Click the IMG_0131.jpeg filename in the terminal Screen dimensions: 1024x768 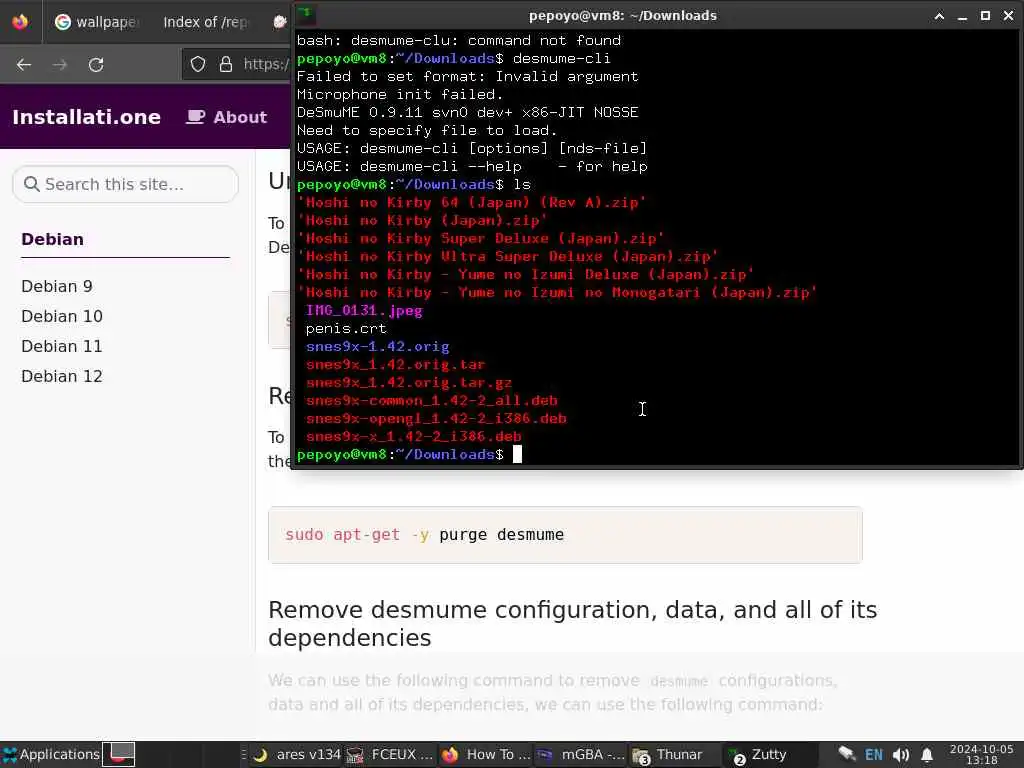pos(364,311)
